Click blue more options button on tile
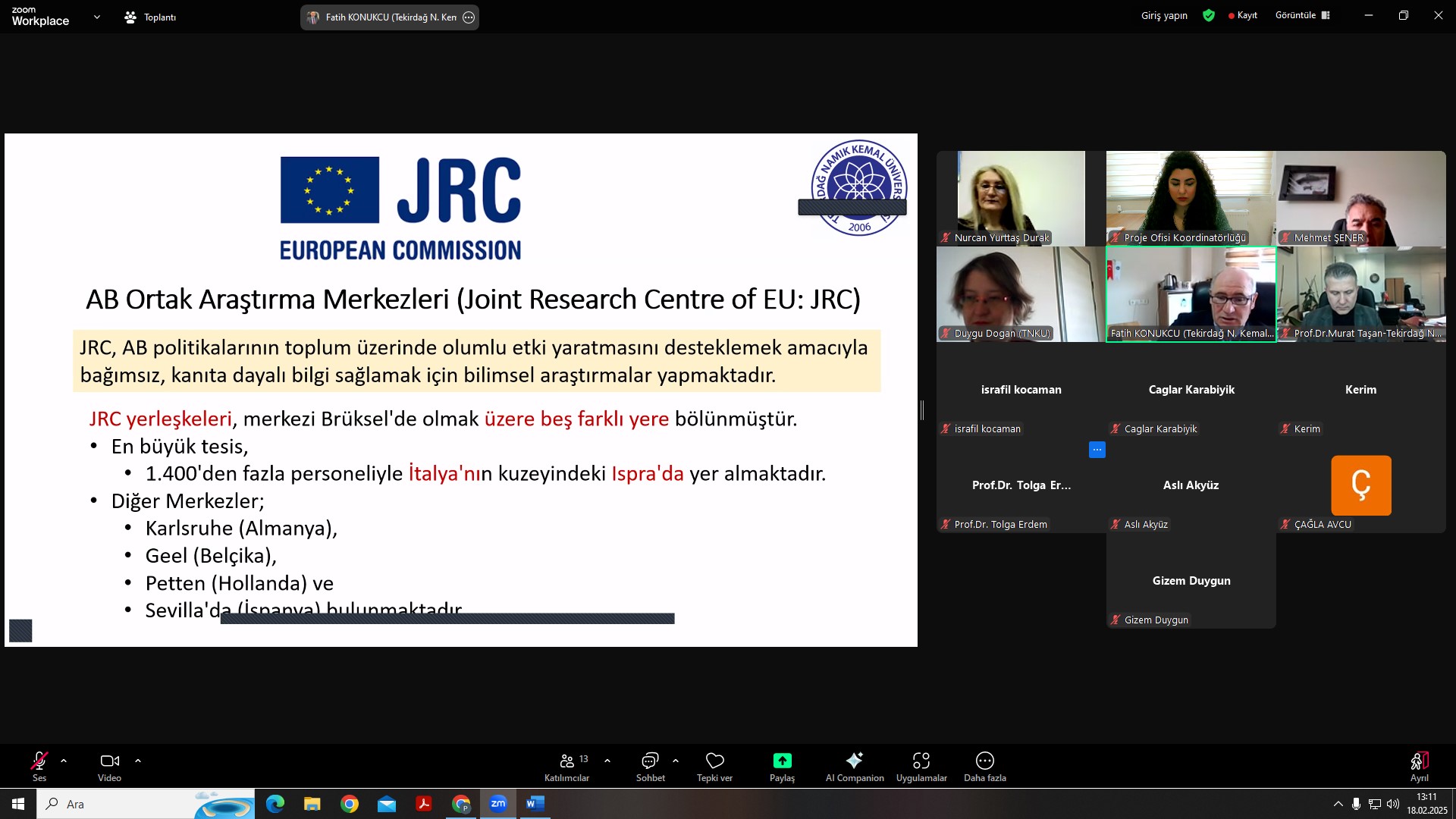This screenshot has width=1456, height=819. click(1097, 450)
